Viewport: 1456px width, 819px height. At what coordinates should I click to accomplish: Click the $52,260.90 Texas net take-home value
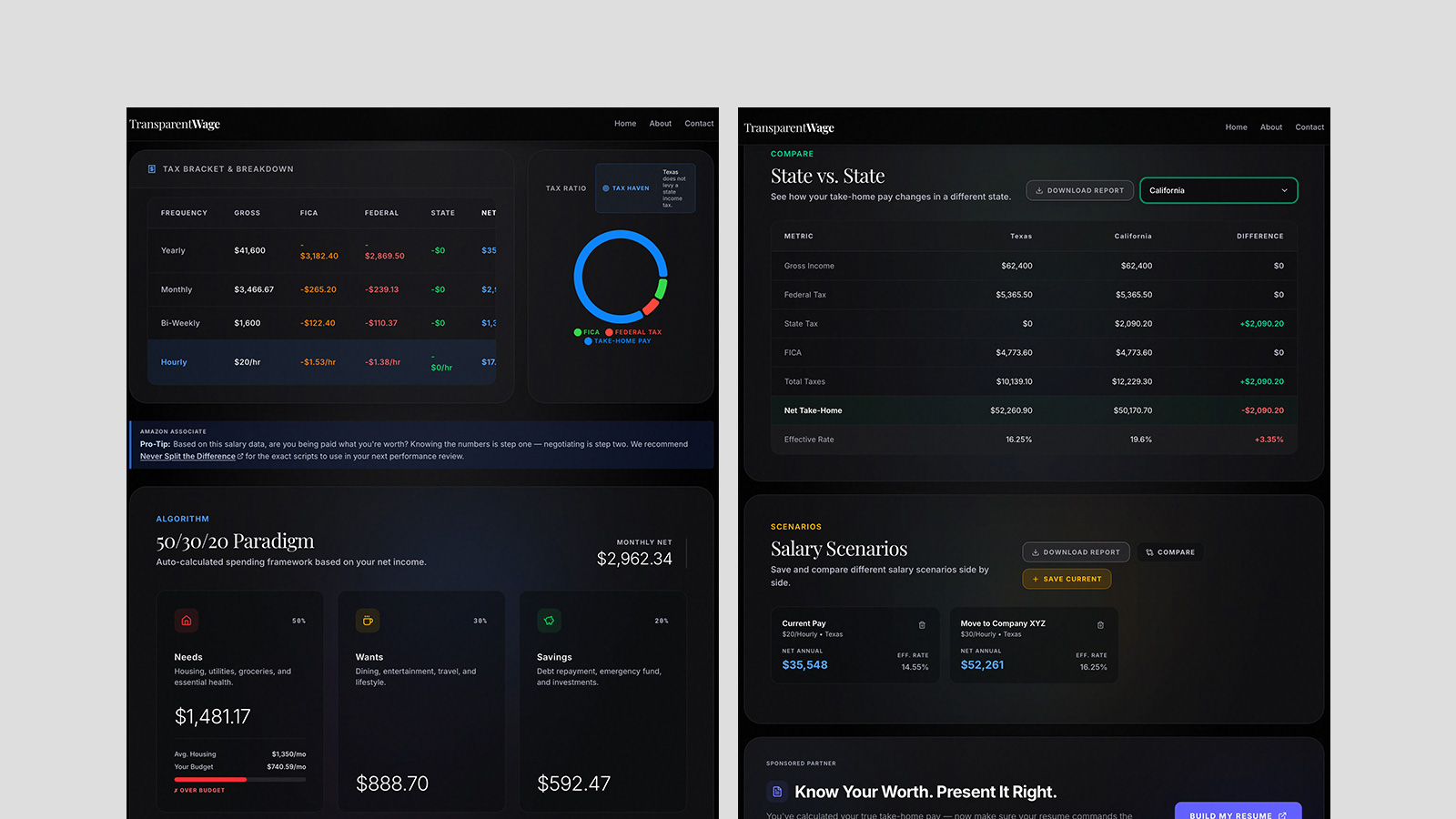[1011, 410]
